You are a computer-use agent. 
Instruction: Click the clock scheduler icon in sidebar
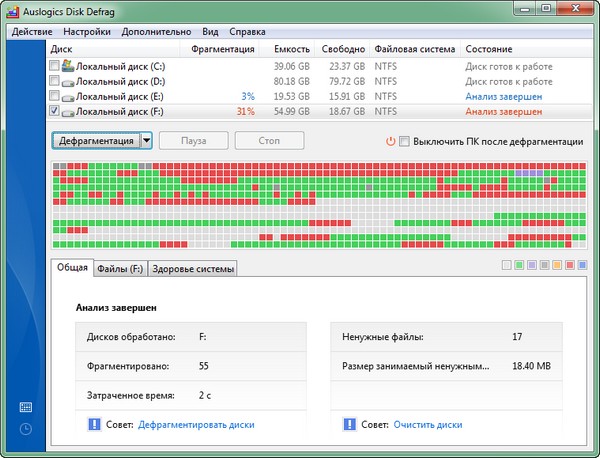click(25, 429)
